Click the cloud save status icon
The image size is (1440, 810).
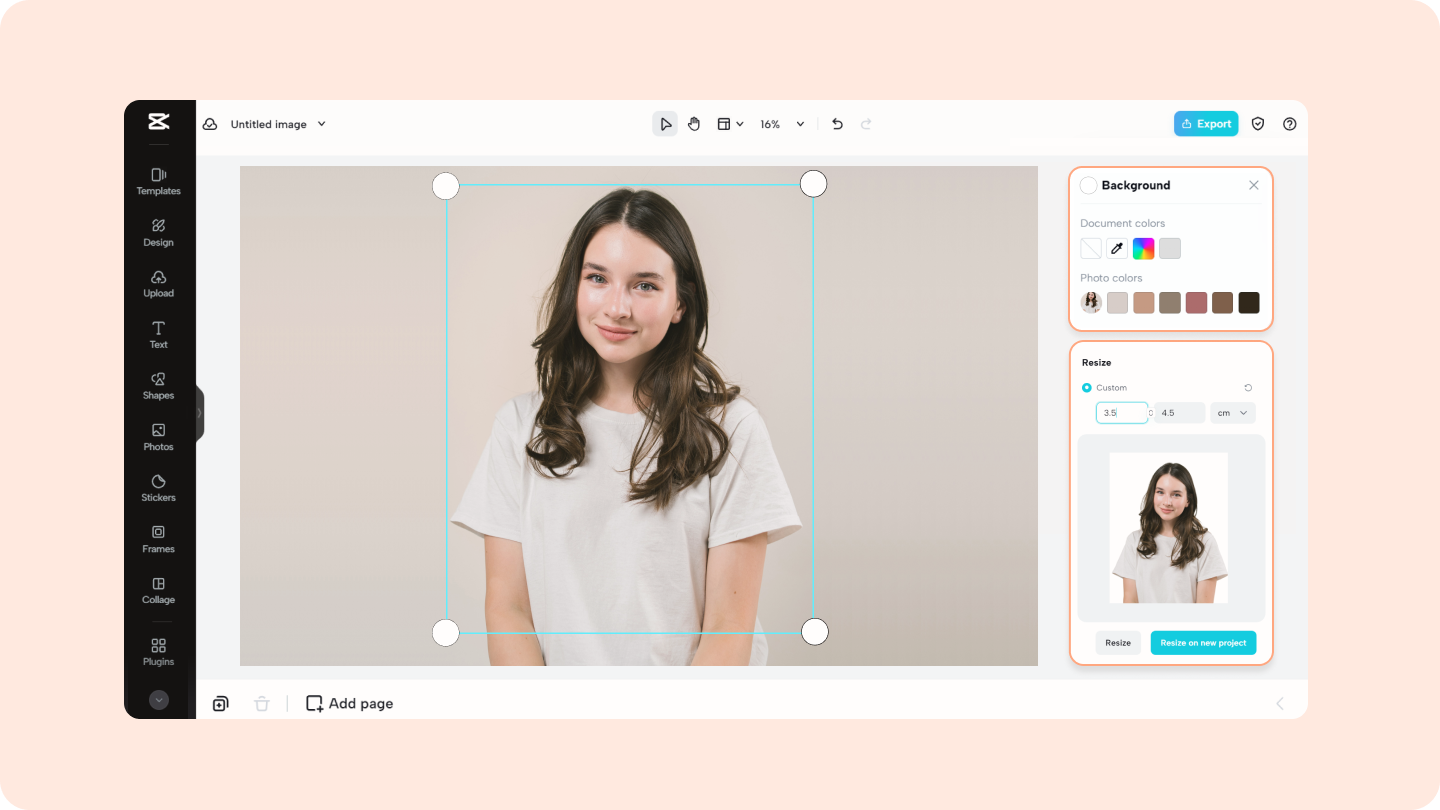pos(210,124)
